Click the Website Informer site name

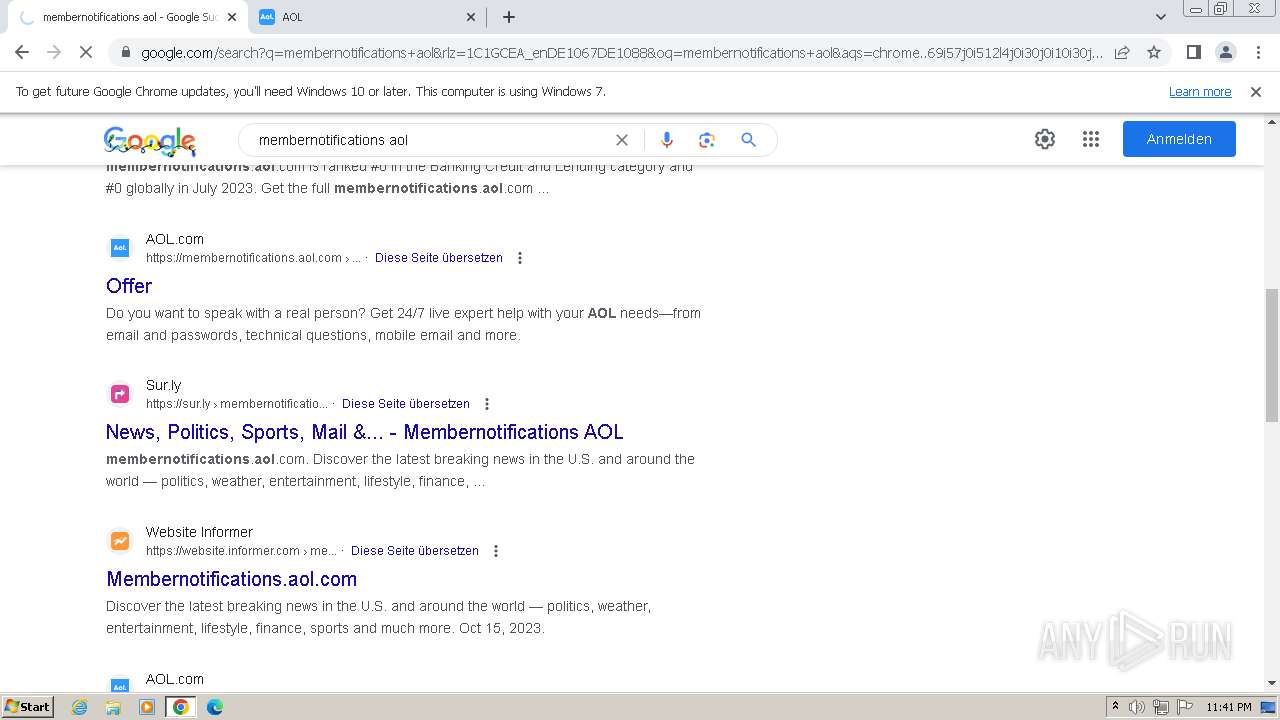click(199, 532)
